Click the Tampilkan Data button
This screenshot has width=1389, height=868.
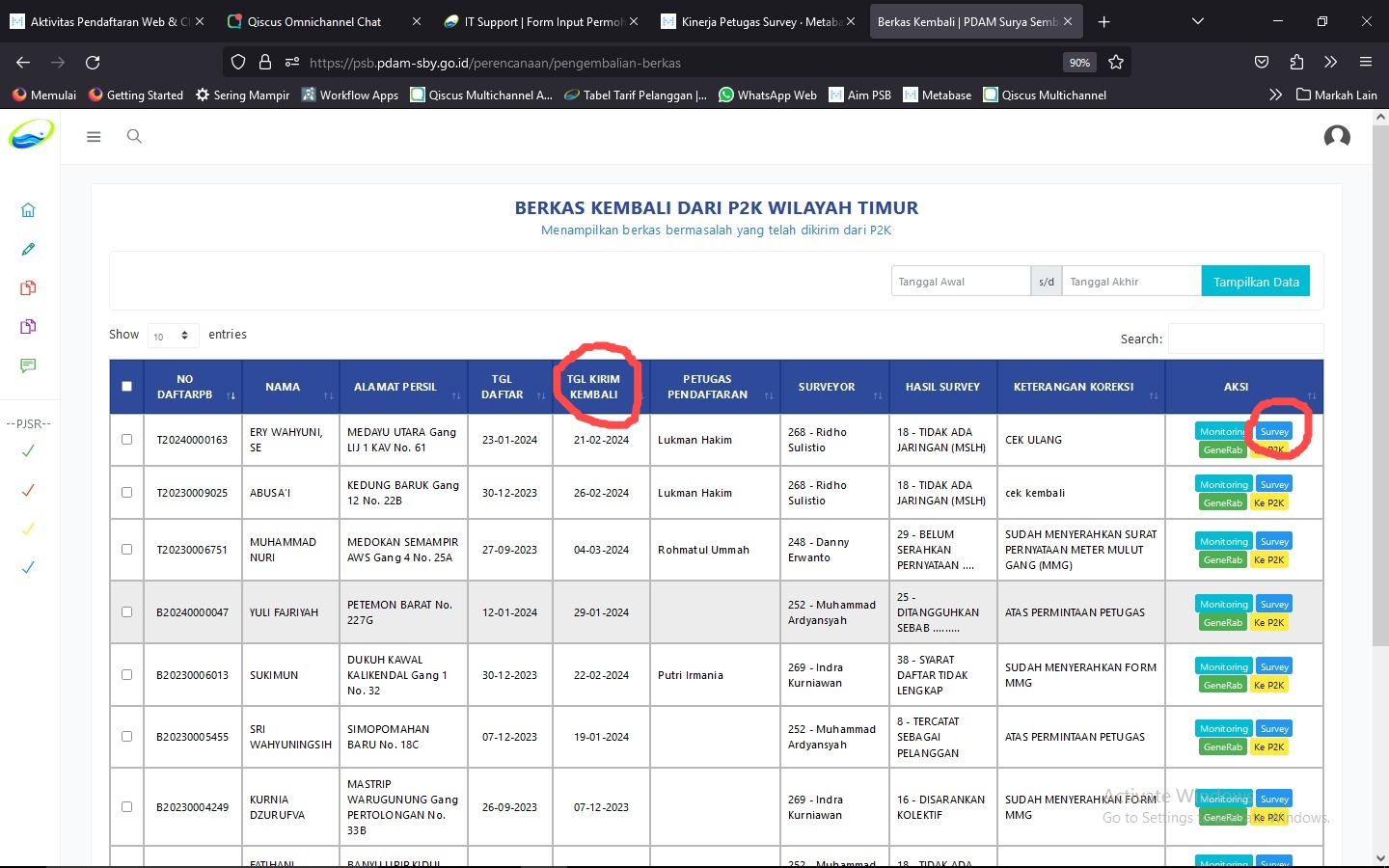click(x=1256, y=282)
